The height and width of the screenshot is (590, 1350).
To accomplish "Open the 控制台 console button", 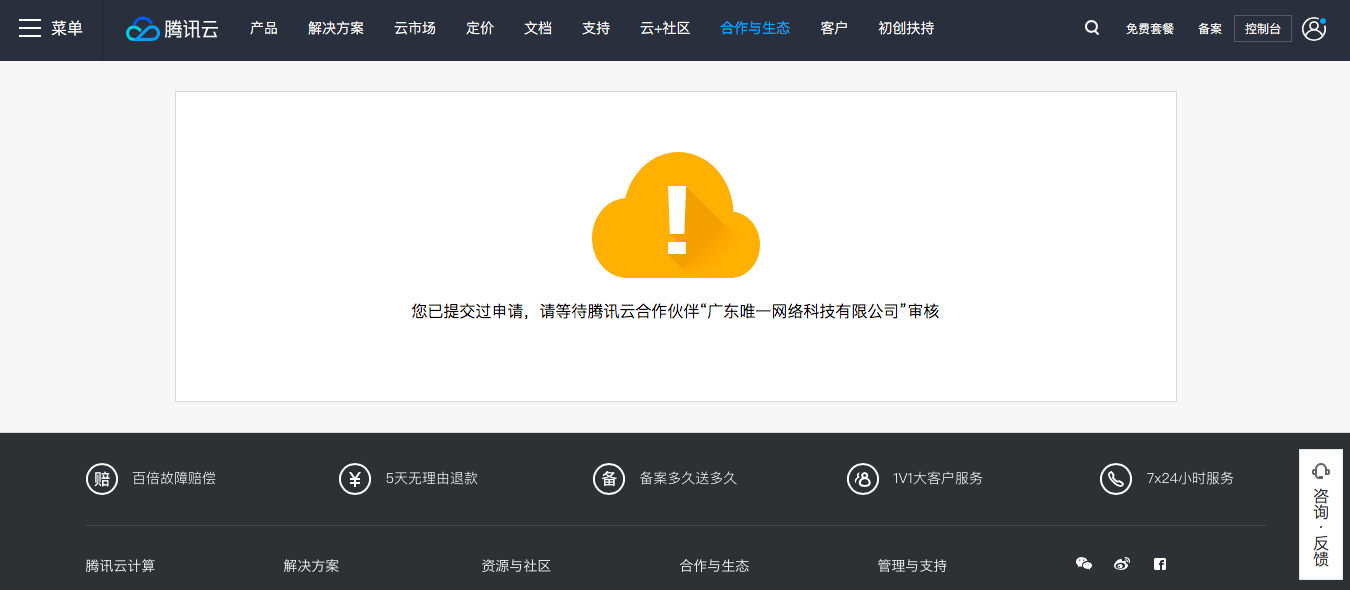I will (x=1263, y=28).
